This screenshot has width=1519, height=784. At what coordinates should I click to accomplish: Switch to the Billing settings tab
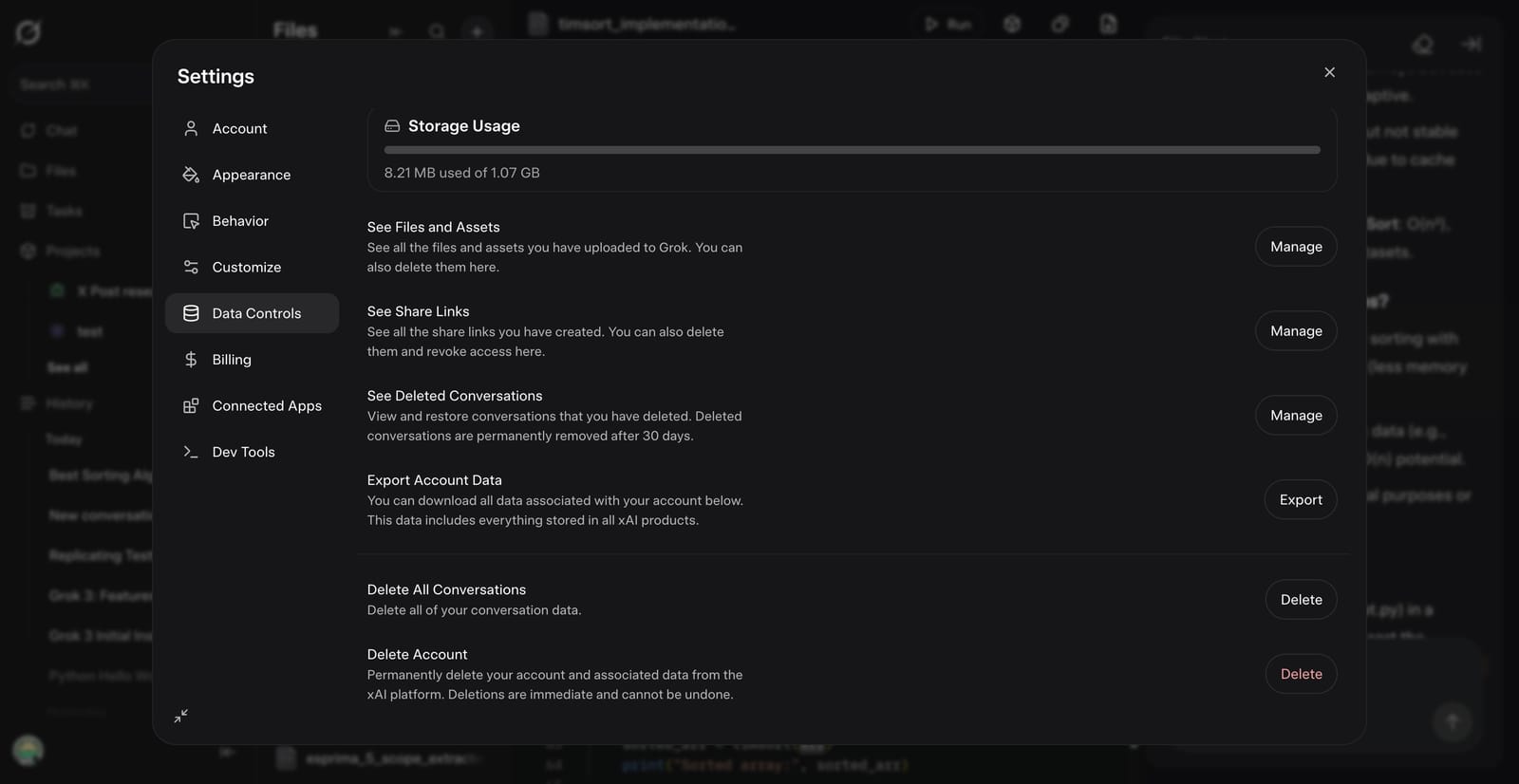[x=232, y=359]
